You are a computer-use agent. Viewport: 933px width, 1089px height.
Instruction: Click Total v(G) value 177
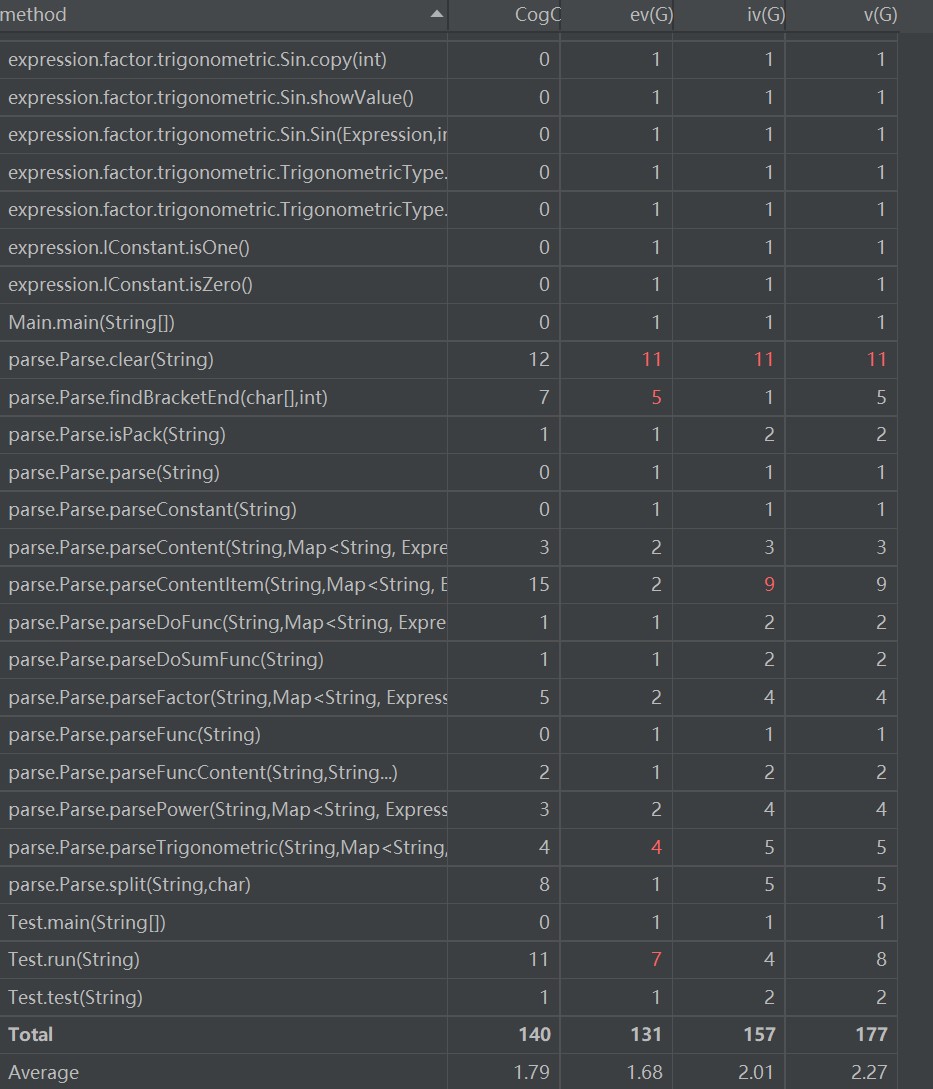[x=872, y=1035]
